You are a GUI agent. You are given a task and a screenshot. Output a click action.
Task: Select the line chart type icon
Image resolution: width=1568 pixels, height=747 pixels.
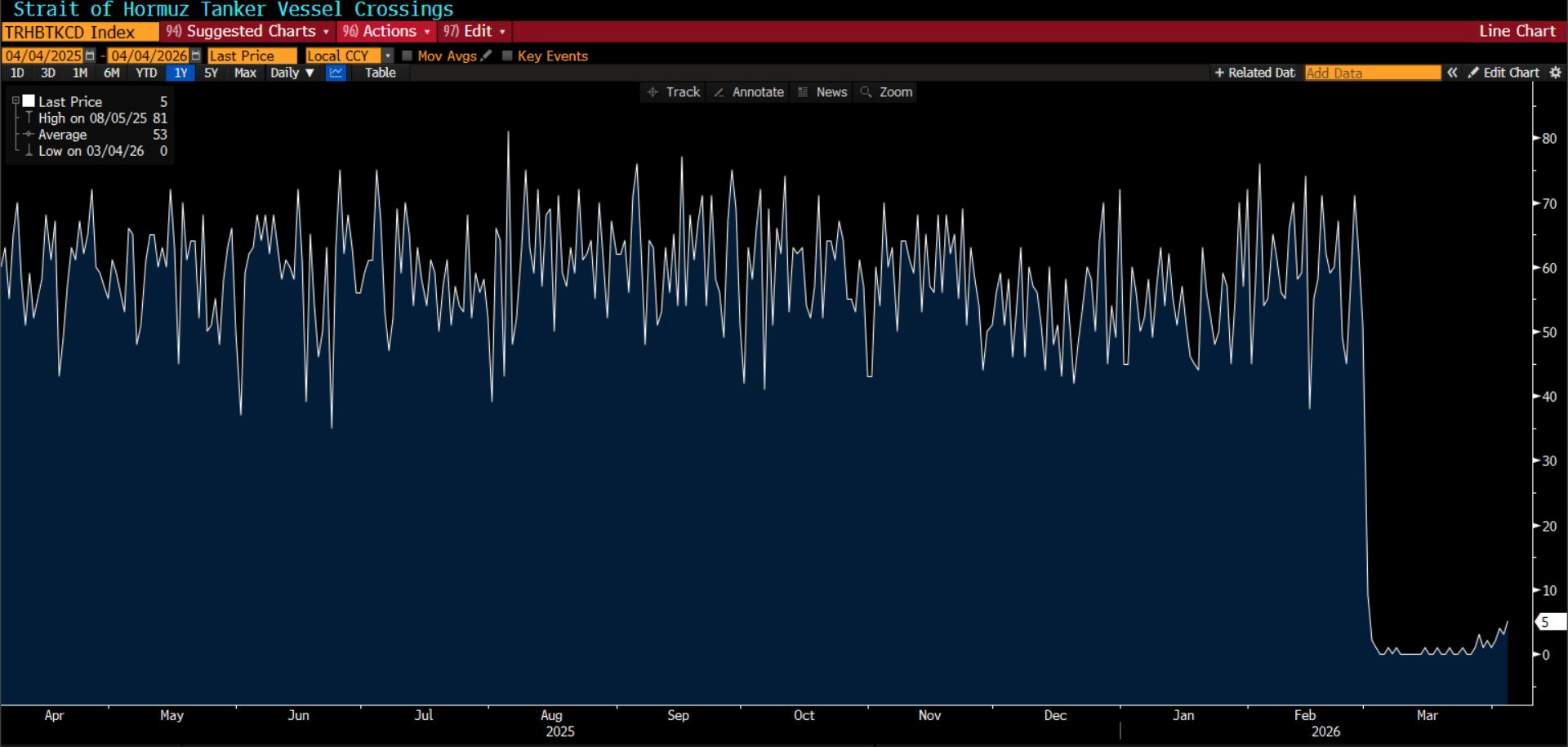(x=336, y=73)
